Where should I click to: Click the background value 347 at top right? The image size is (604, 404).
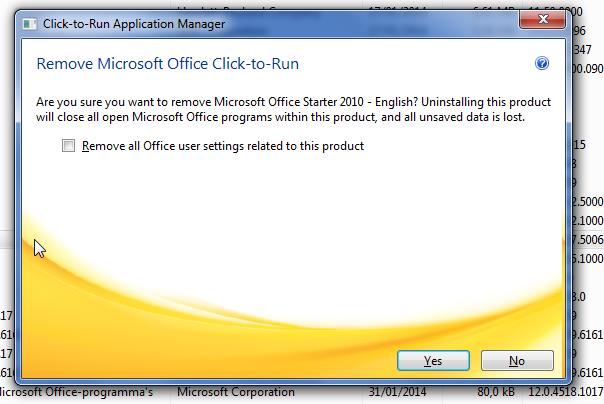tap(582, 49)
